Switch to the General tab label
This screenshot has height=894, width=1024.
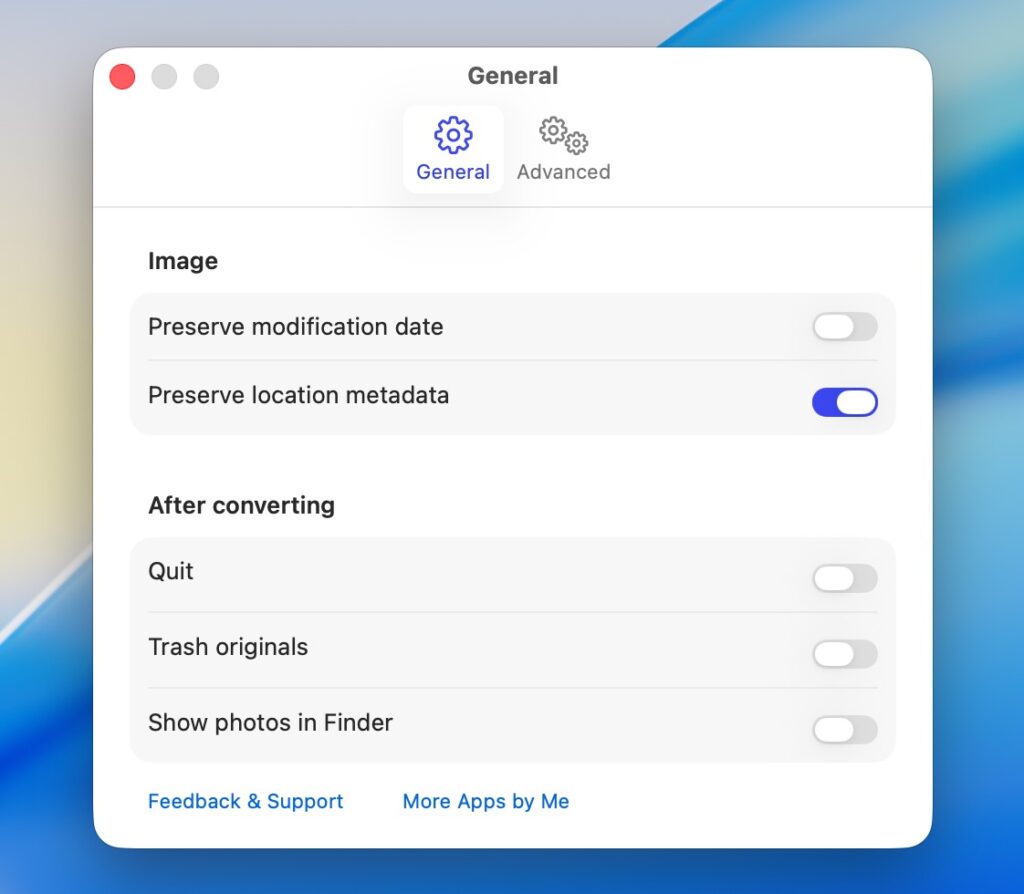pos(453,172)
